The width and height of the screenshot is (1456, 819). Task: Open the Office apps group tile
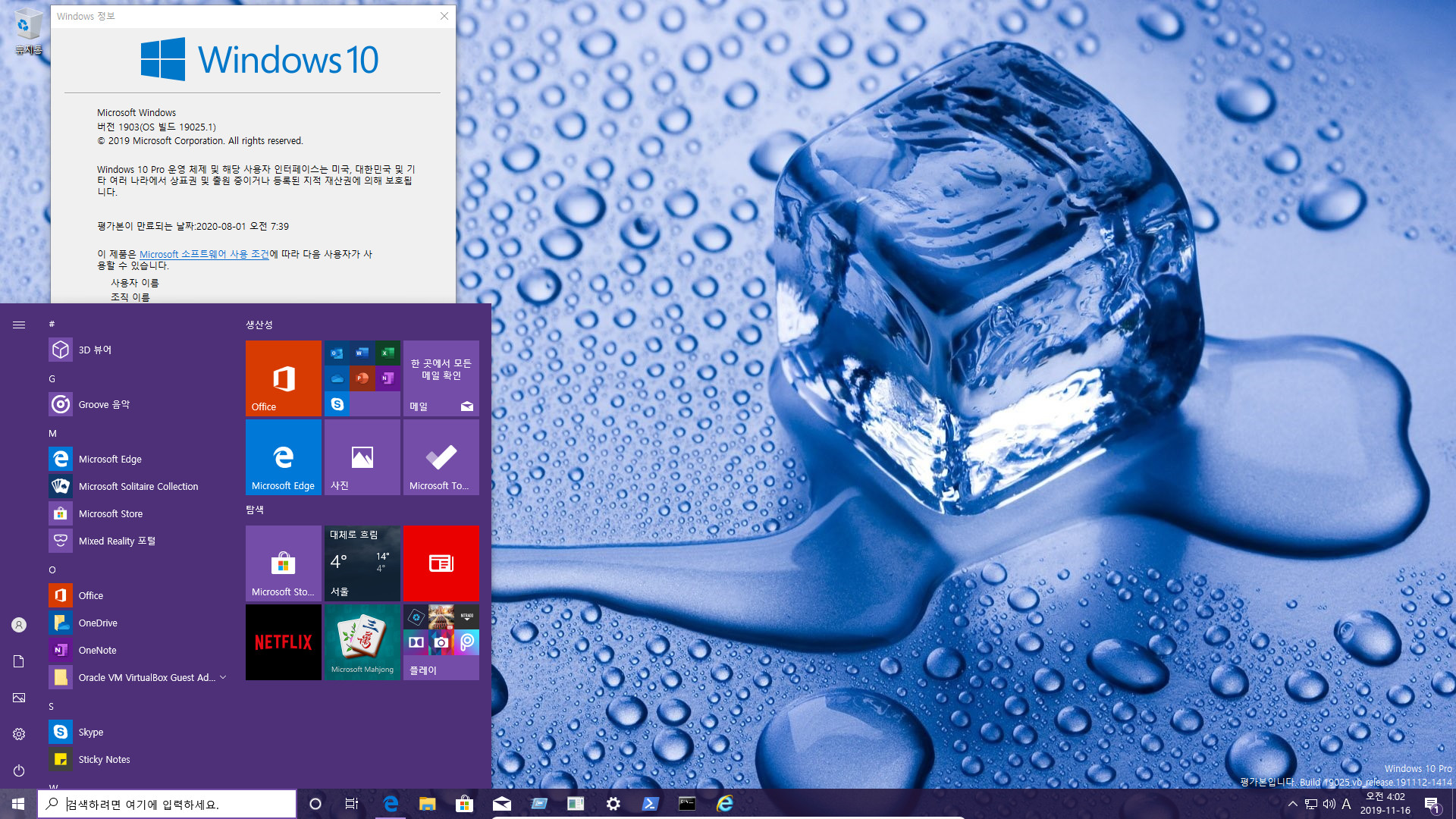click(x=362, y=378)
